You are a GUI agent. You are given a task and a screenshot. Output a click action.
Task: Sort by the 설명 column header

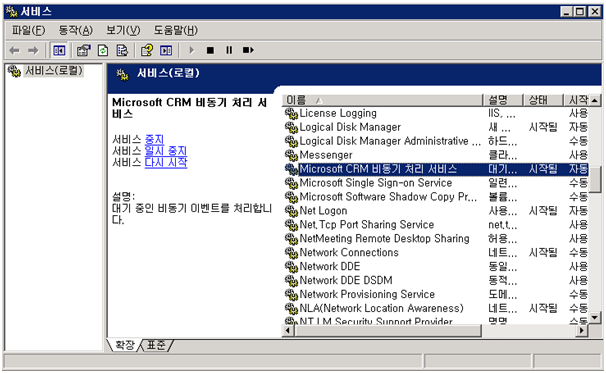click(x=503, y=100)
